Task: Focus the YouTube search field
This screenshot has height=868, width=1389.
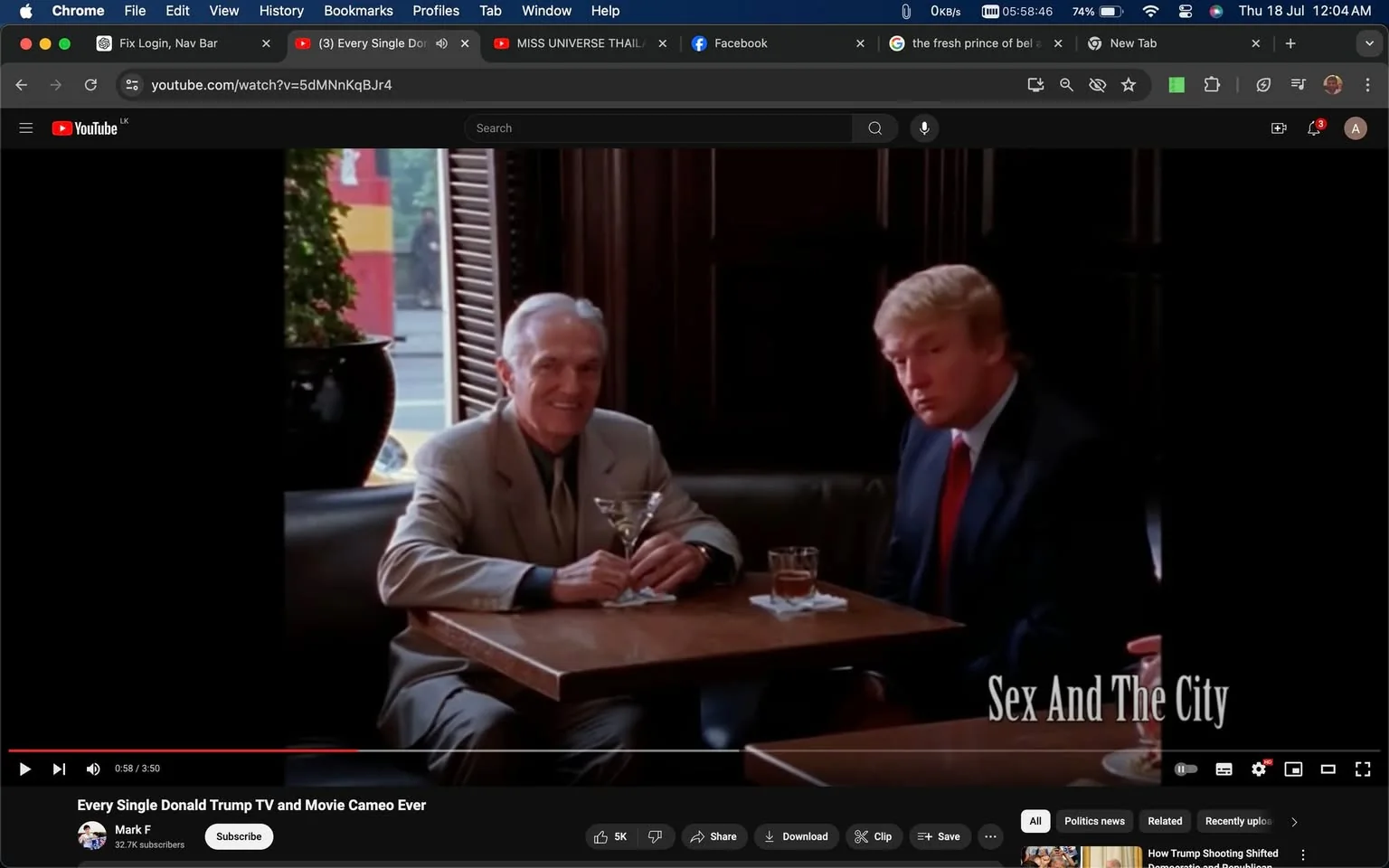Action: tap(658, 128)
